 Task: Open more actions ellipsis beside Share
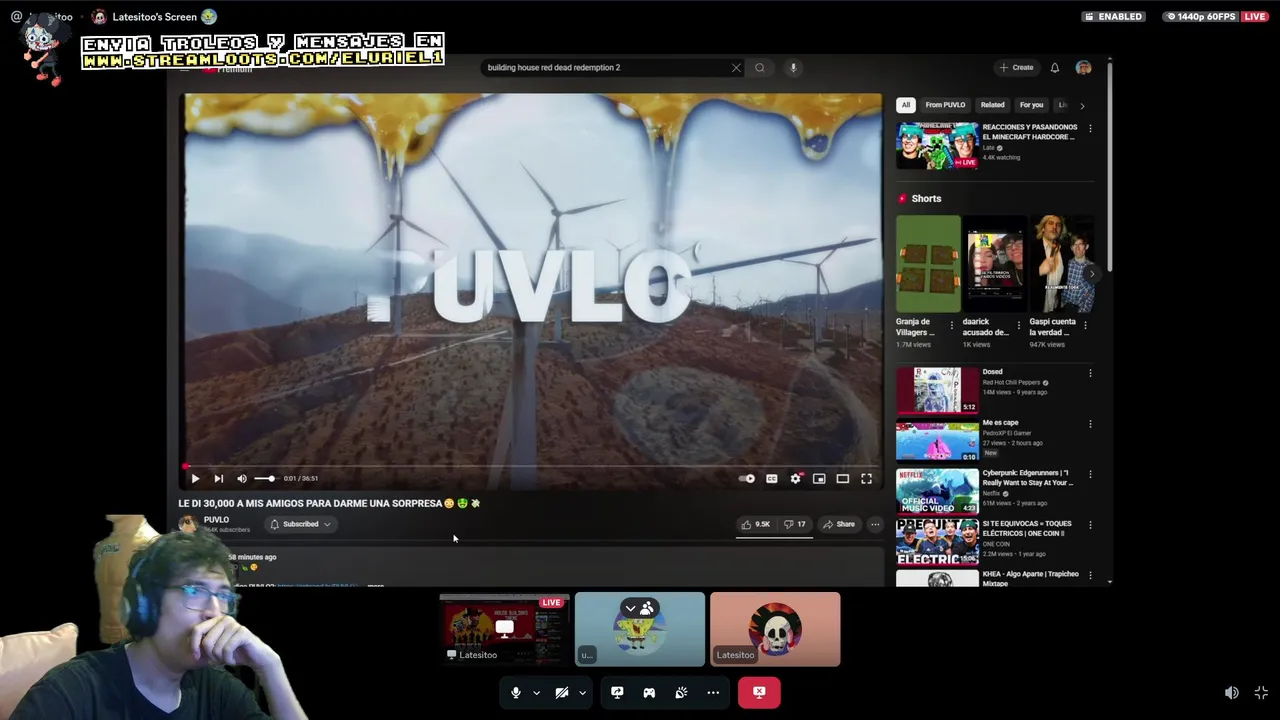pos(875,524)
